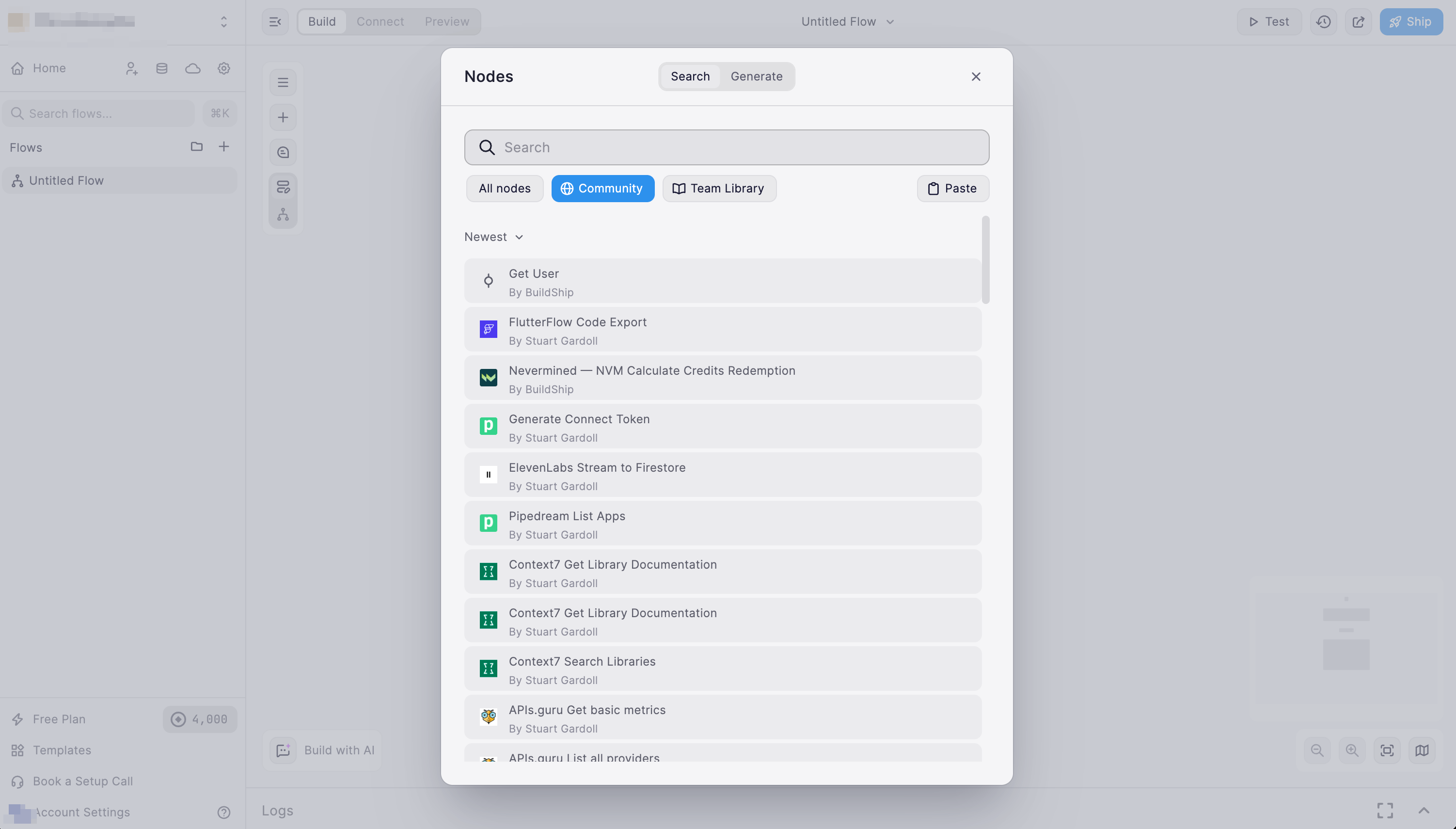1456x829 pixels.
Task: Toggle the minimap icon
Action: (x=1422, y=750)
